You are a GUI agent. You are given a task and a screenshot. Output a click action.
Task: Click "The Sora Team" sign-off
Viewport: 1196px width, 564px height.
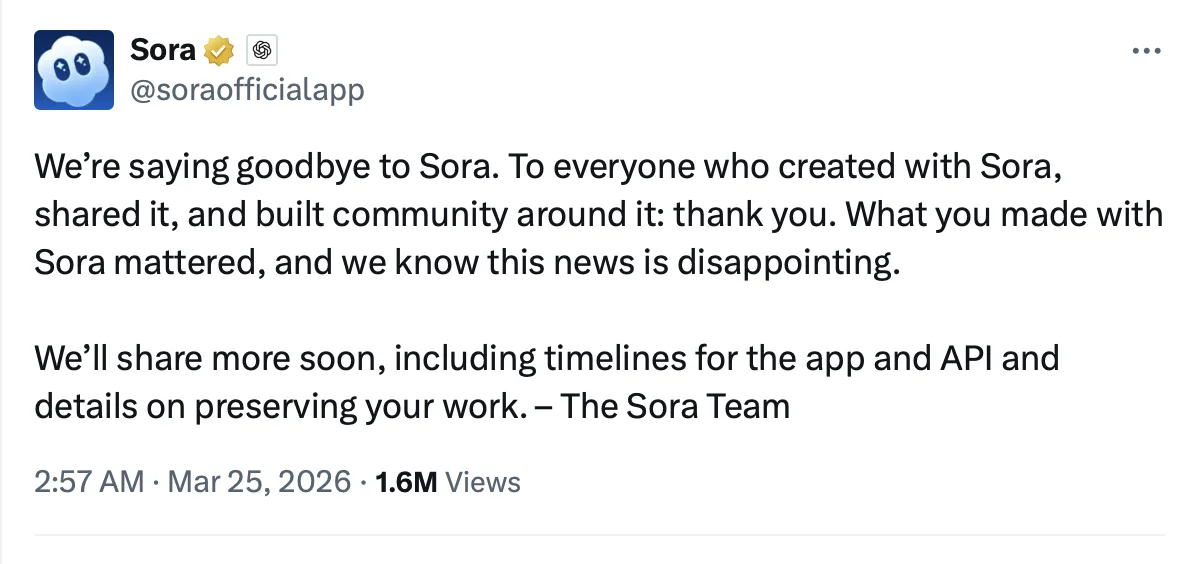click(x=675, y=407)
